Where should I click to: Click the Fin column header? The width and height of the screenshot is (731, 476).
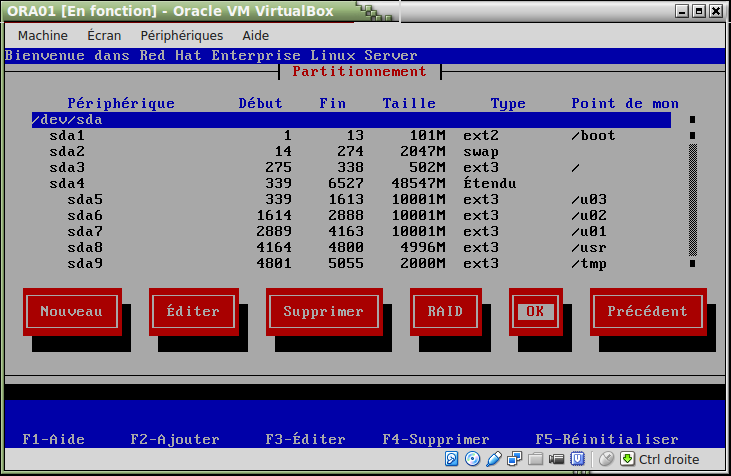tap(333, 103)
